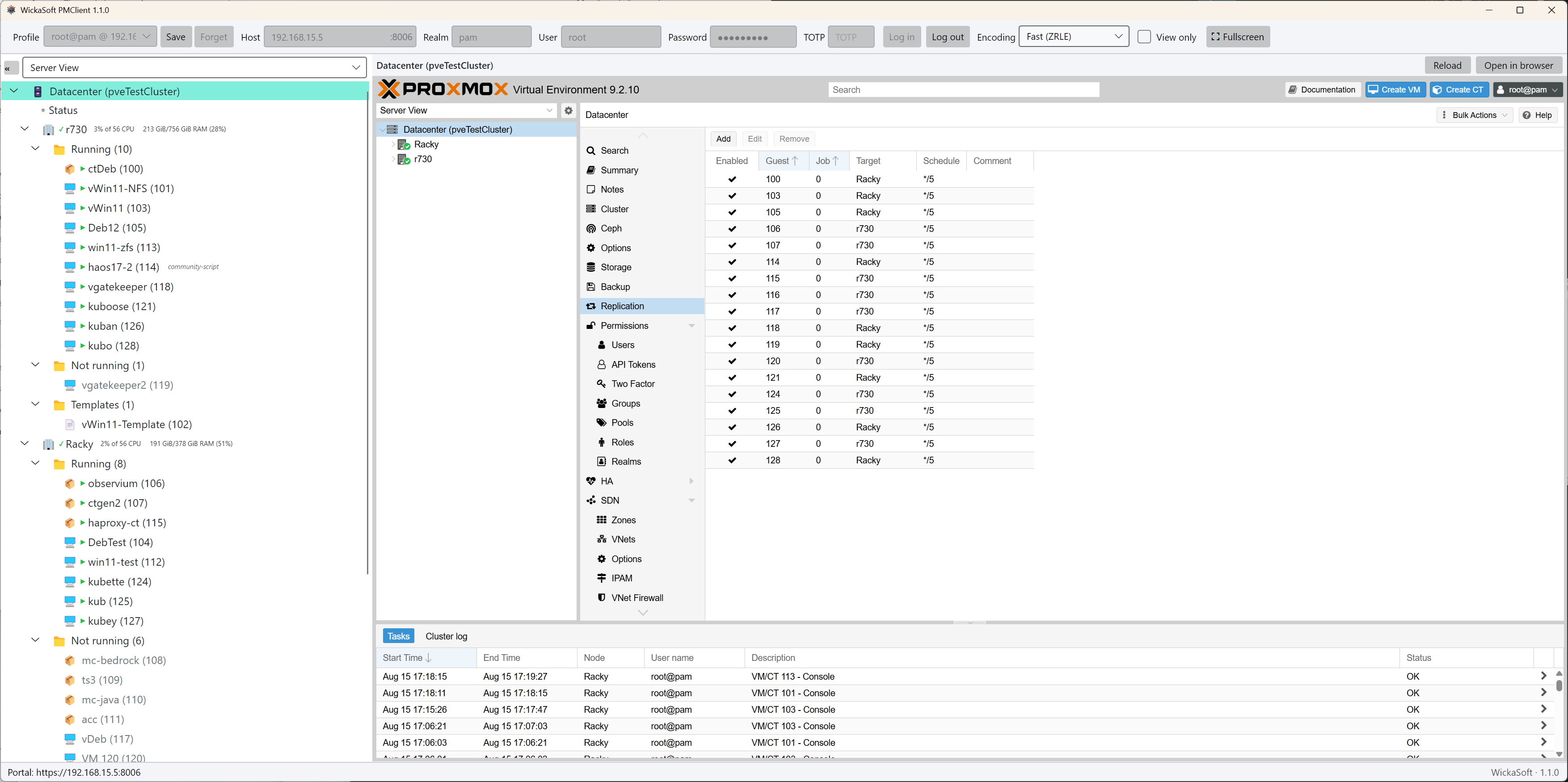Toggle the Enabled checkmark for guest 119
Viewport: 1568px width, 782px height.
tap(732, 345)
